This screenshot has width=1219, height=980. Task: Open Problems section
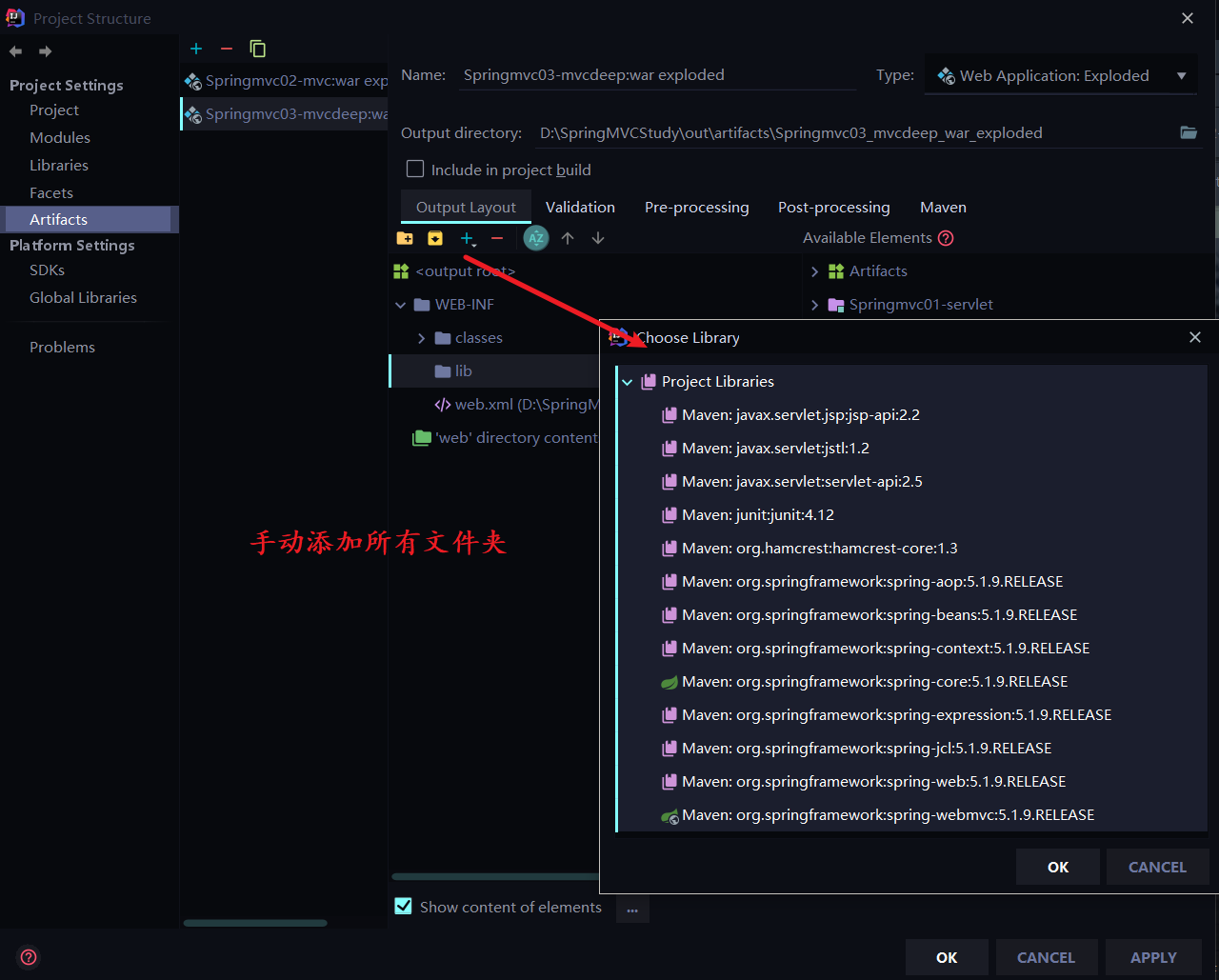(x=62, y=348)
